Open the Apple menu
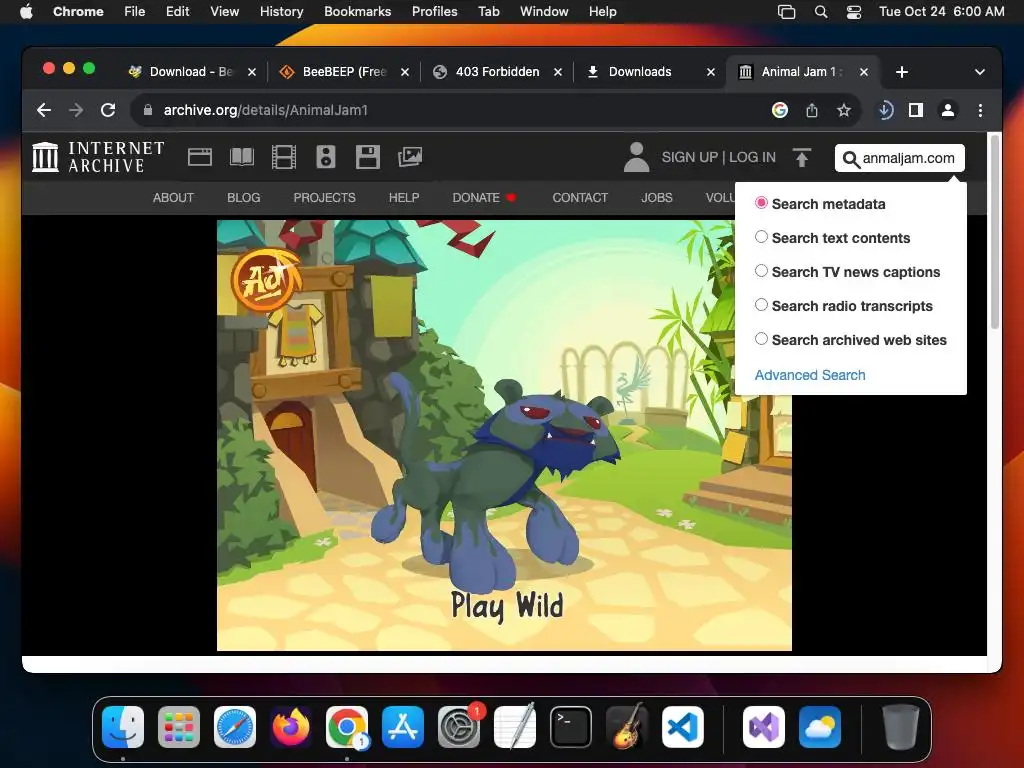 (x=26, y=12)
